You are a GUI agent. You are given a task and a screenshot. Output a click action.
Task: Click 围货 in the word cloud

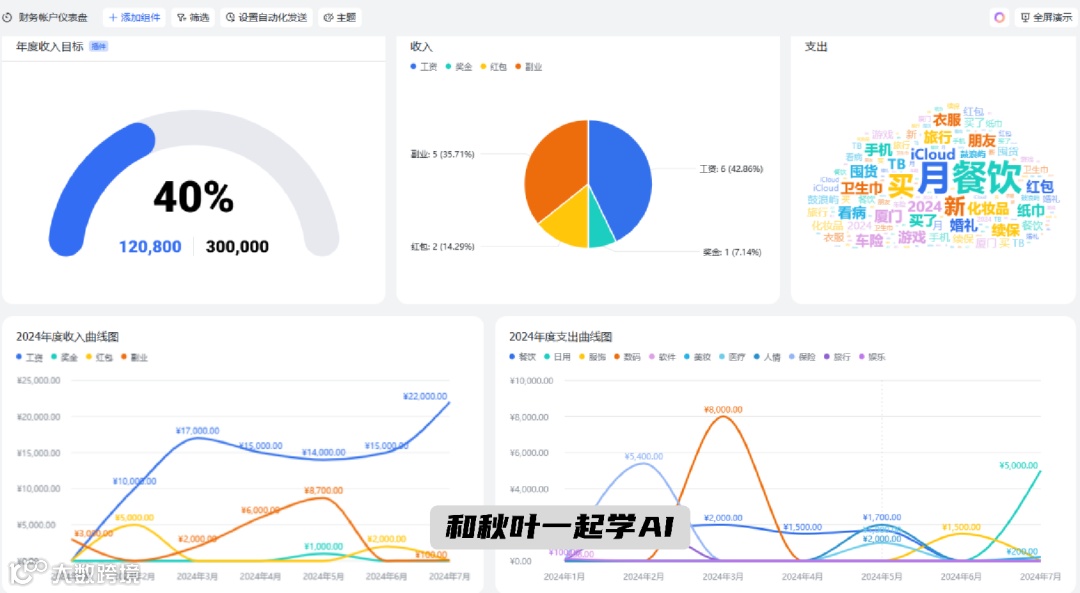(864, 171)
